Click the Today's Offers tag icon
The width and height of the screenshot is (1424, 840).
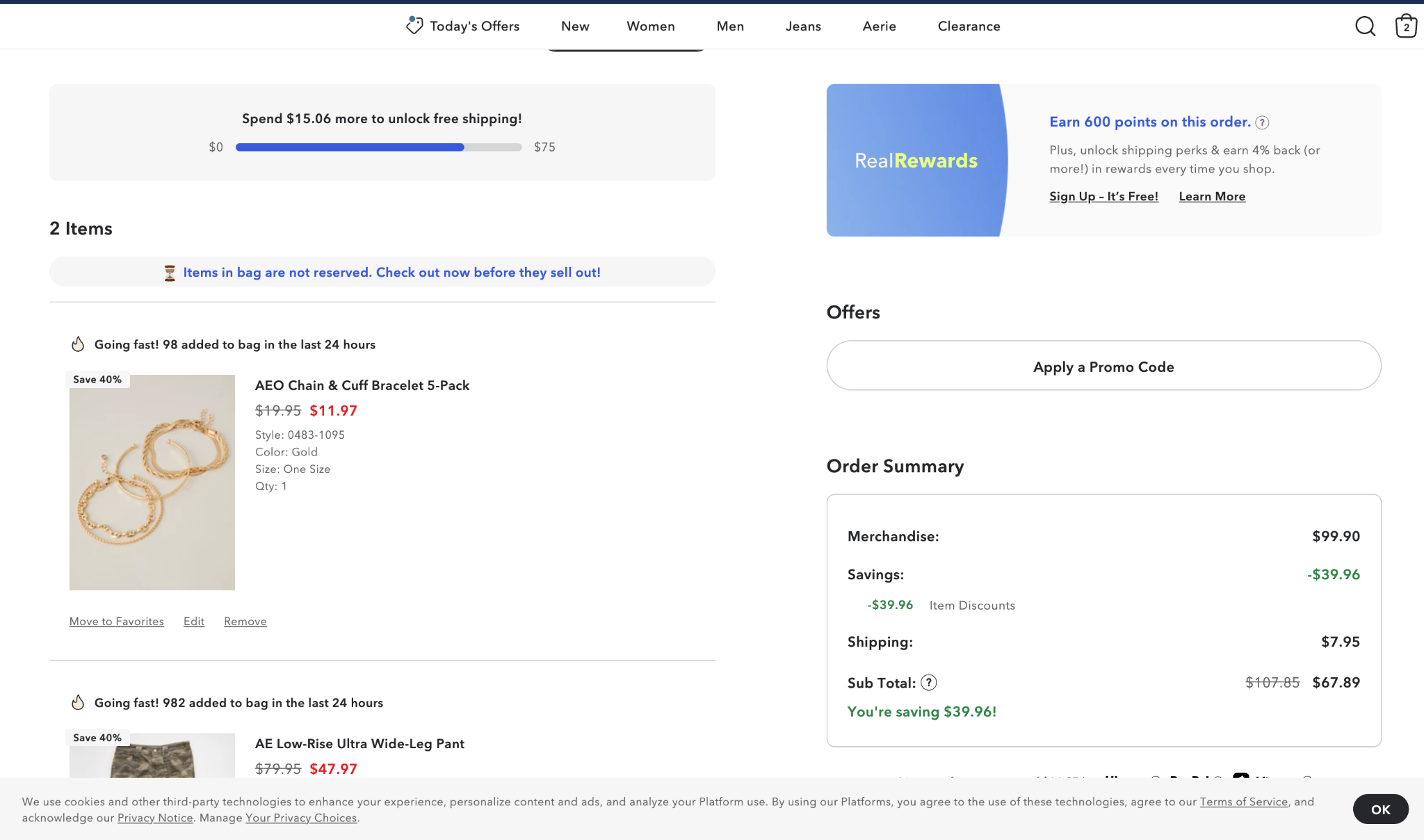(414, 26)
